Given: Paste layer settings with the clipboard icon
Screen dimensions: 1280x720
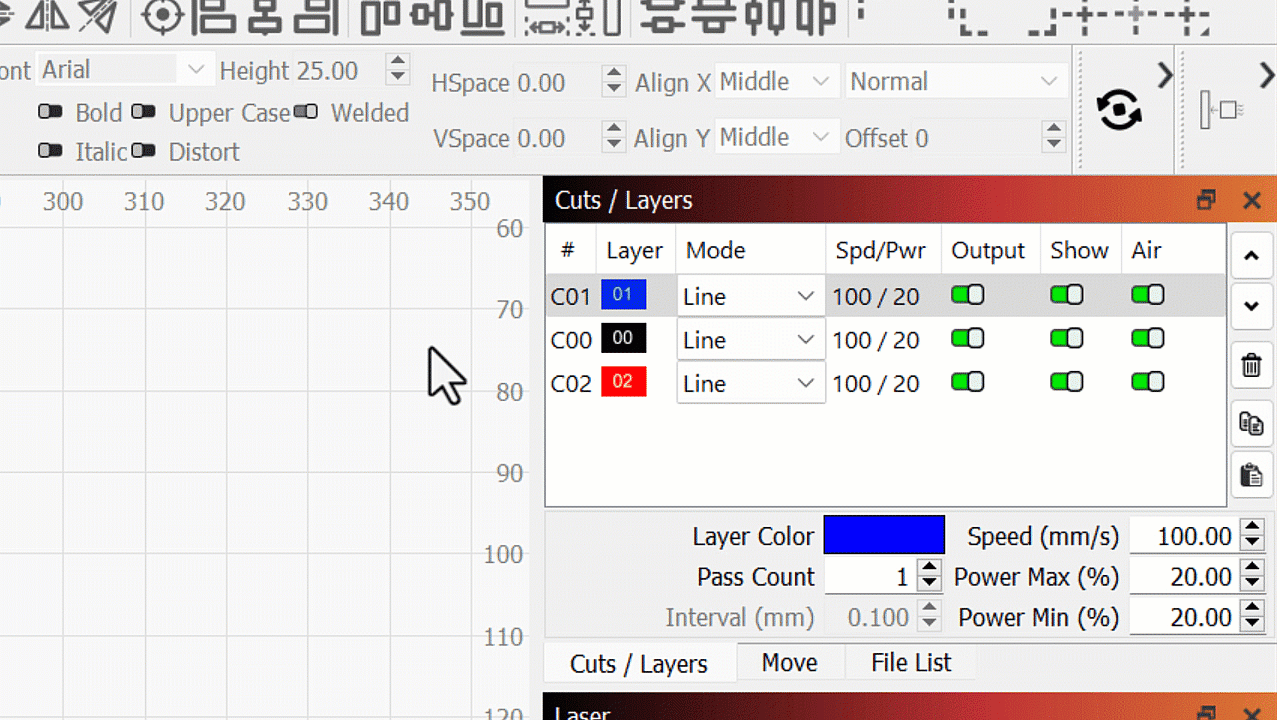Looking at the screenshot, I should 1251,474.
